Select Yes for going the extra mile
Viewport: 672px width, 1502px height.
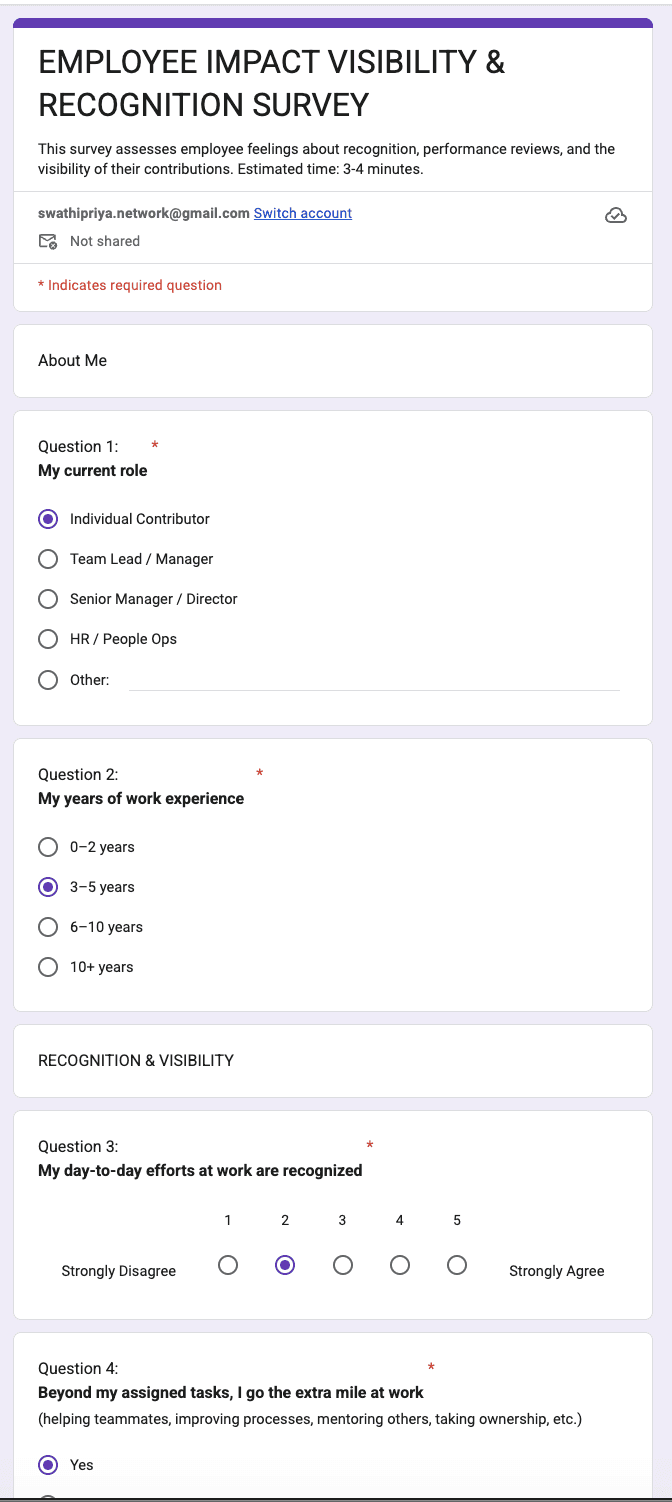pyautogui.click(x=48, y=1465)
